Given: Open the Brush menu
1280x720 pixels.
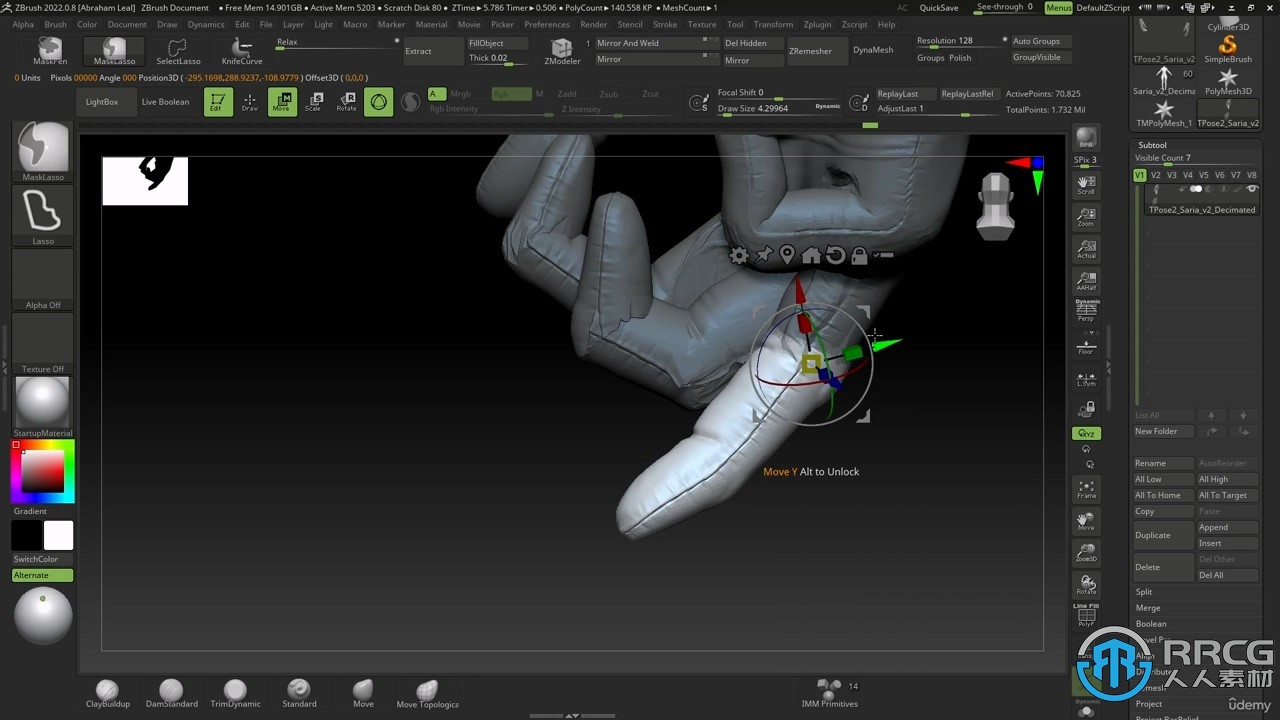Looking at the screenshot, I should point(55,24).
